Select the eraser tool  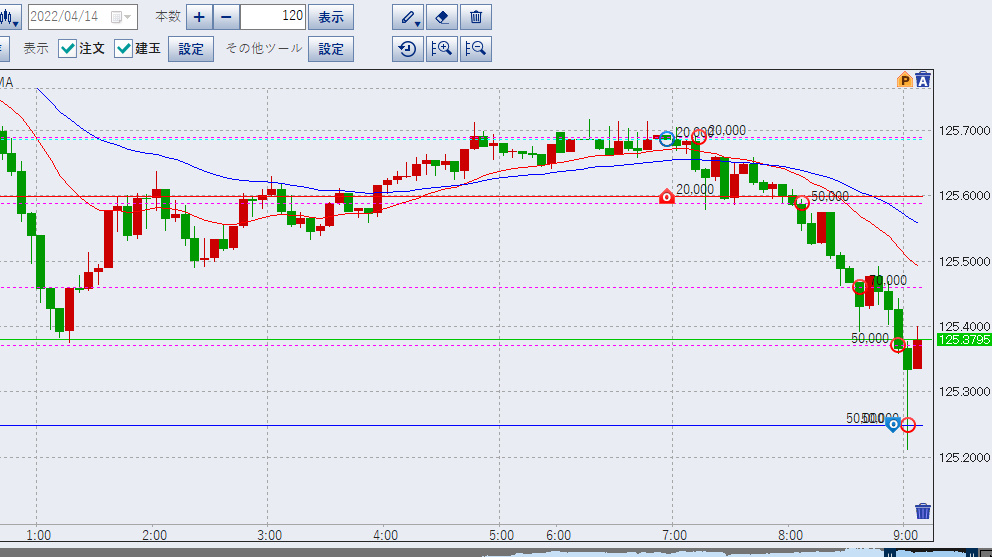[442, 17]
